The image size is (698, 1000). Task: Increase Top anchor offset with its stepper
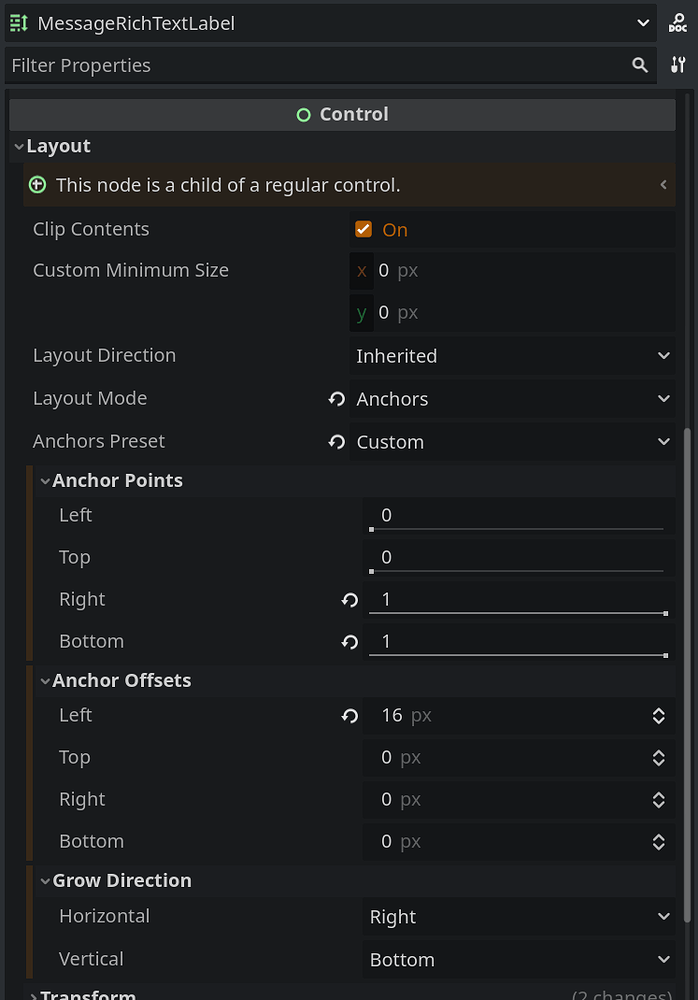pos(658,751)
